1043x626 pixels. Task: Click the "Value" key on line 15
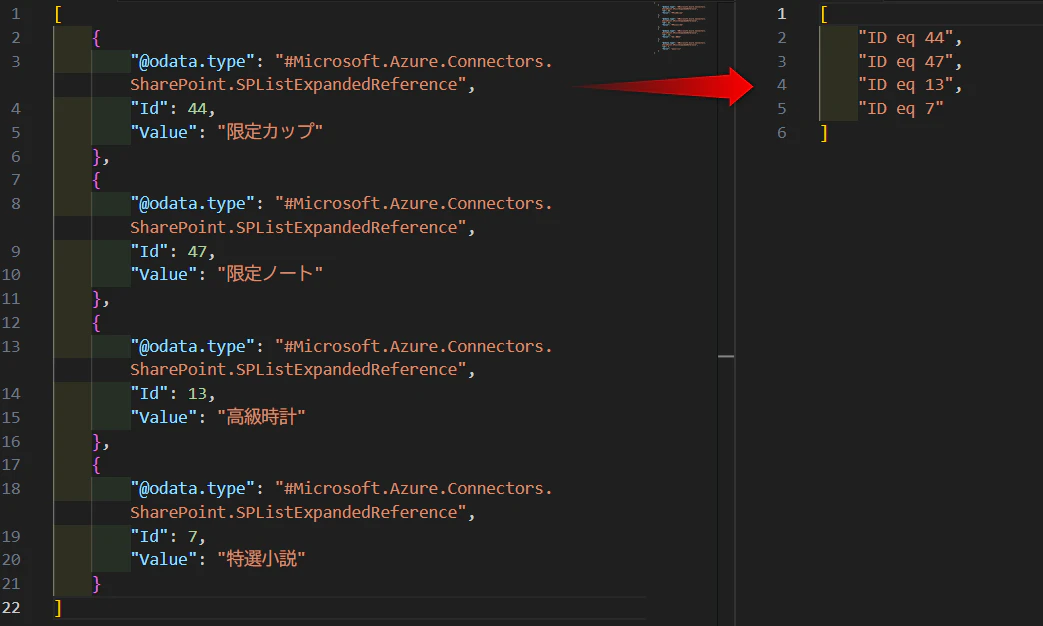click(164, 417)
